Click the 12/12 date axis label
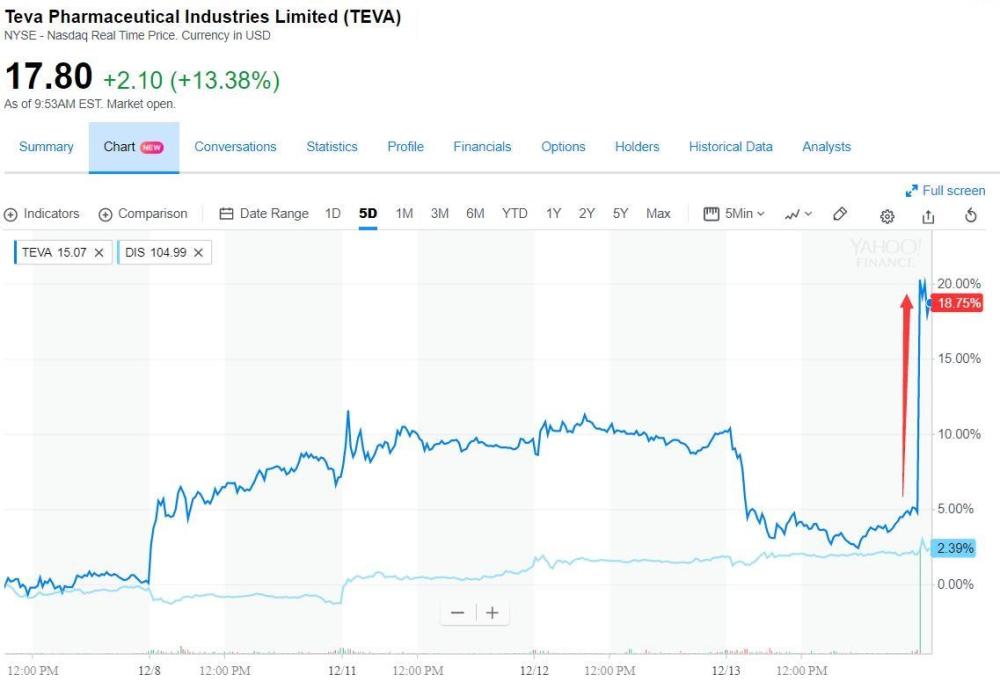The height and width of the screenshot is (682, 1000). click(534, 671)
